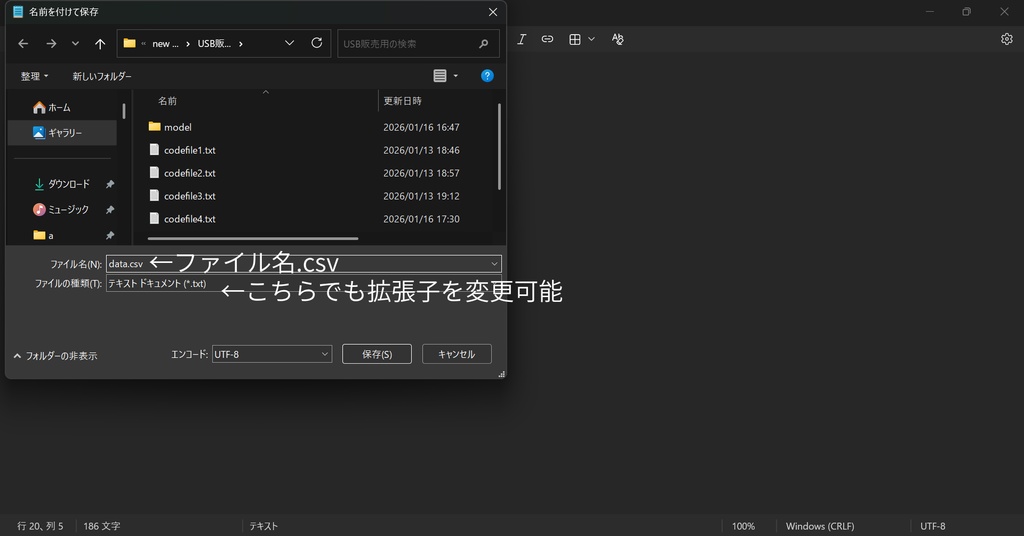Click the キャンセル button
Viewport: 1024px width, 536px height.
tap(456, 354)
